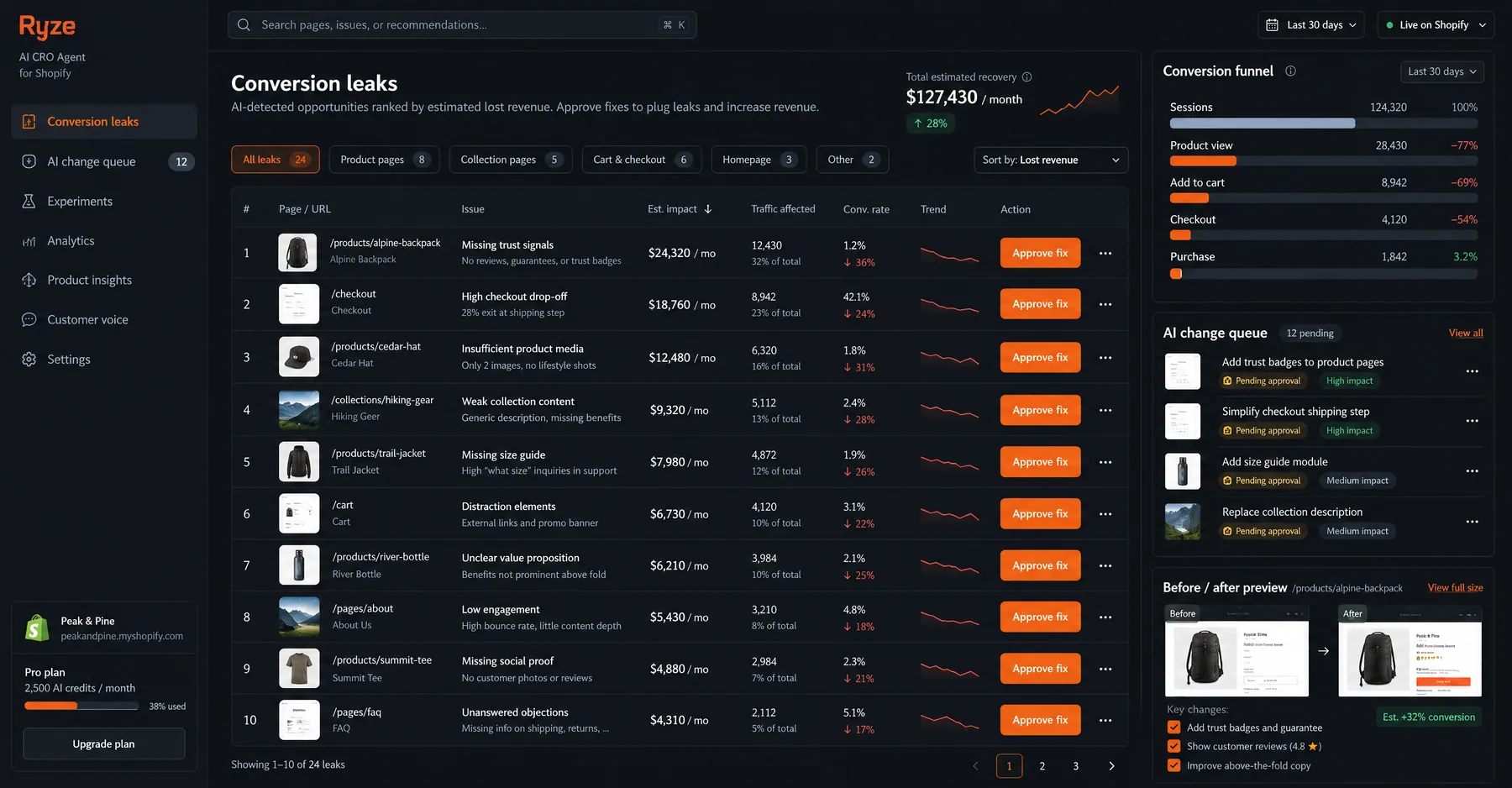
Task: Click the Experiments flask icon
Action: coord(29,201)
